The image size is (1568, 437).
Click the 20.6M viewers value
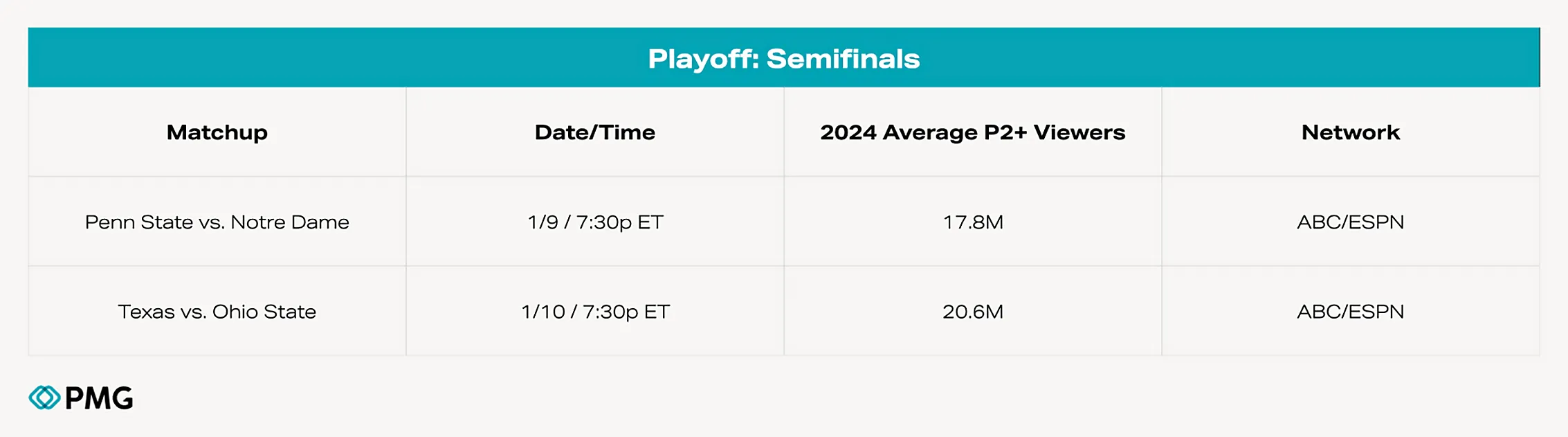click(x=972, y=312)
